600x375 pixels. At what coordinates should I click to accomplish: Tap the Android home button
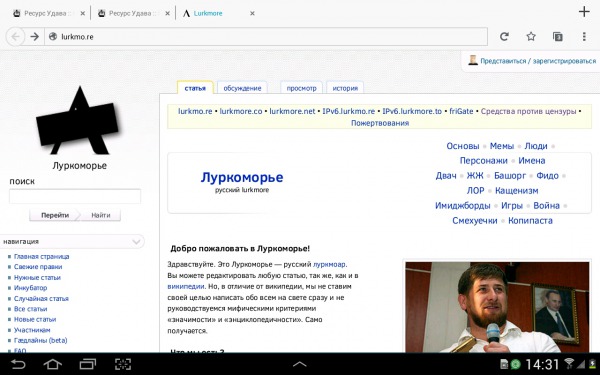point(53,364)
